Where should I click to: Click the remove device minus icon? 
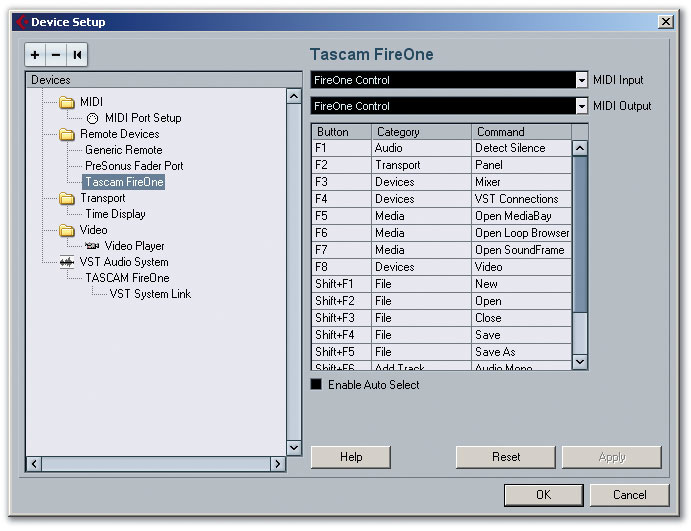[x=56, y=55]
